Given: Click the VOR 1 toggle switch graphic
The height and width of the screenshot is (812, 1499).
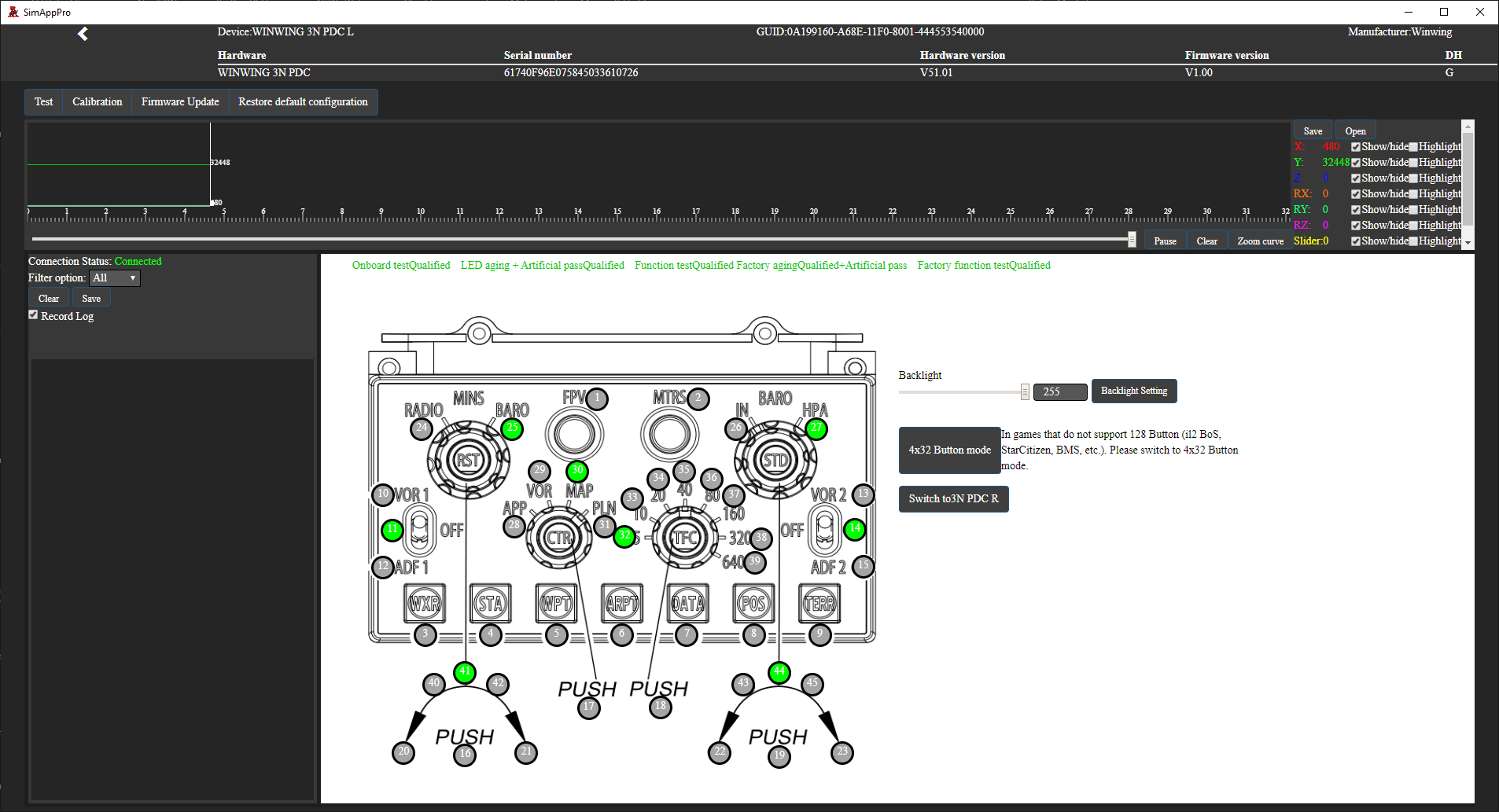Looking at the screenshot, I should 420,530.
